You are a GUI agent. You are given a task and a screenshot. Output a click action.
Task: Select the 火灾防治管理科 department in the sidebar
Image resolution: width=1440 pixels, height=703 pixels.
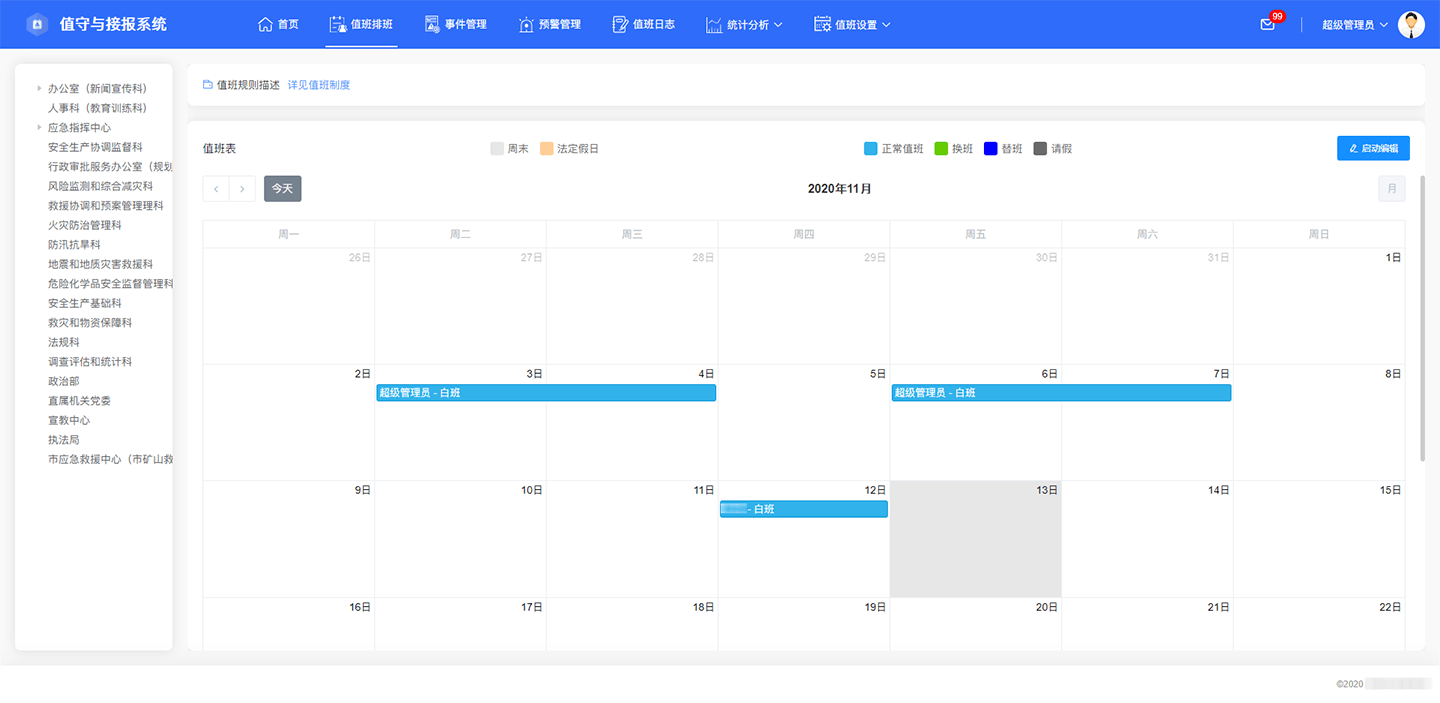click(x=84, y=225)
